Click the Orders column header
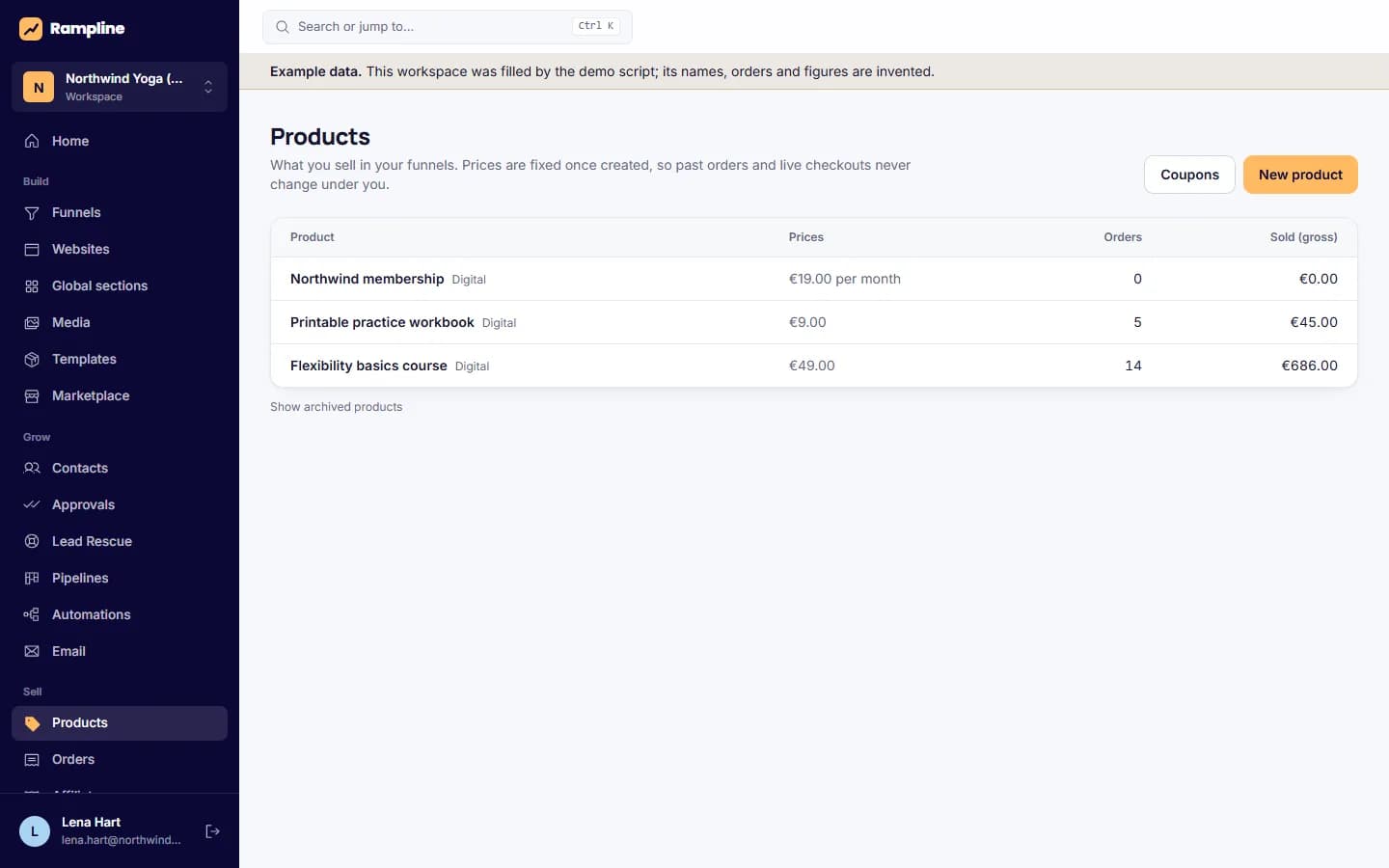 (1123, 237)
